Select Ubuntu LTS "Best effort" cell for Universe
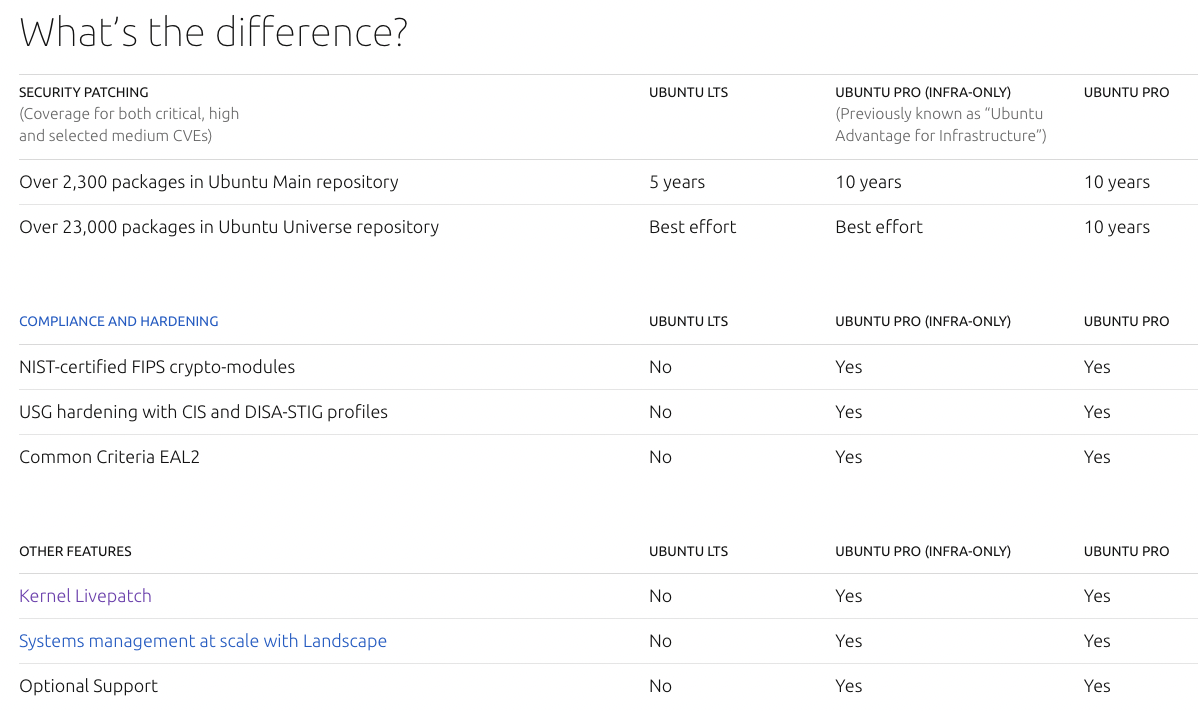Image resolution: width=1198 pixels, height=711 pixels. click(692, 227)
